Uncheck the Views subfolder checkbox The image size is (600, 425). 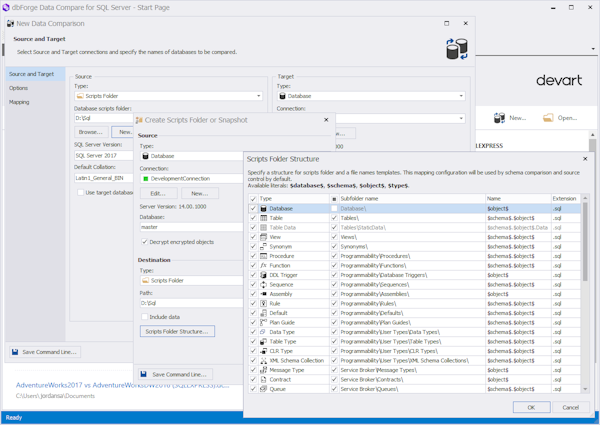(x=334, y=237)
